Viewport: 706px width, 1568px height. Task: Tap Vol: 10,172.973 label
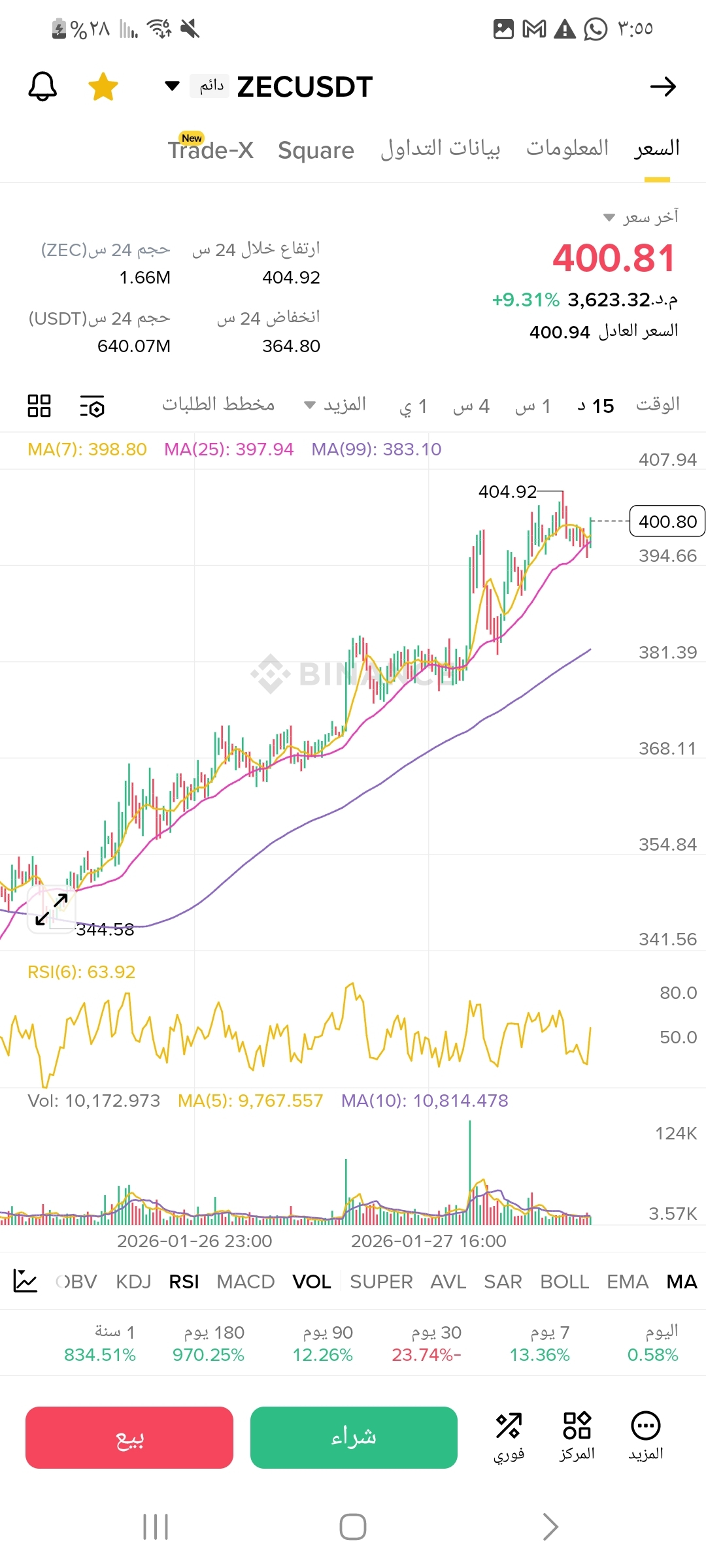(93, 1101)
